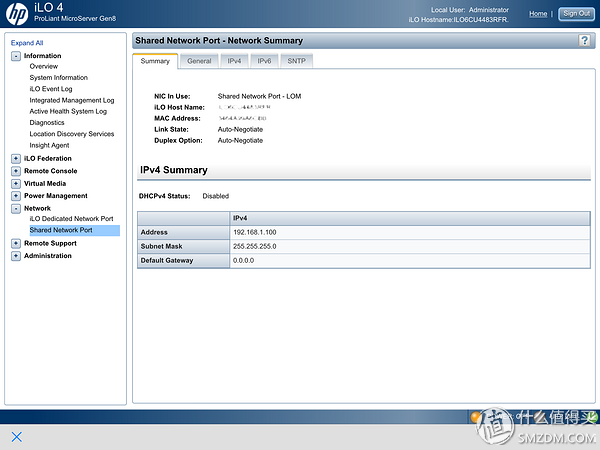
Task: Open the IPv4 tab
Action: coord(234,61)
